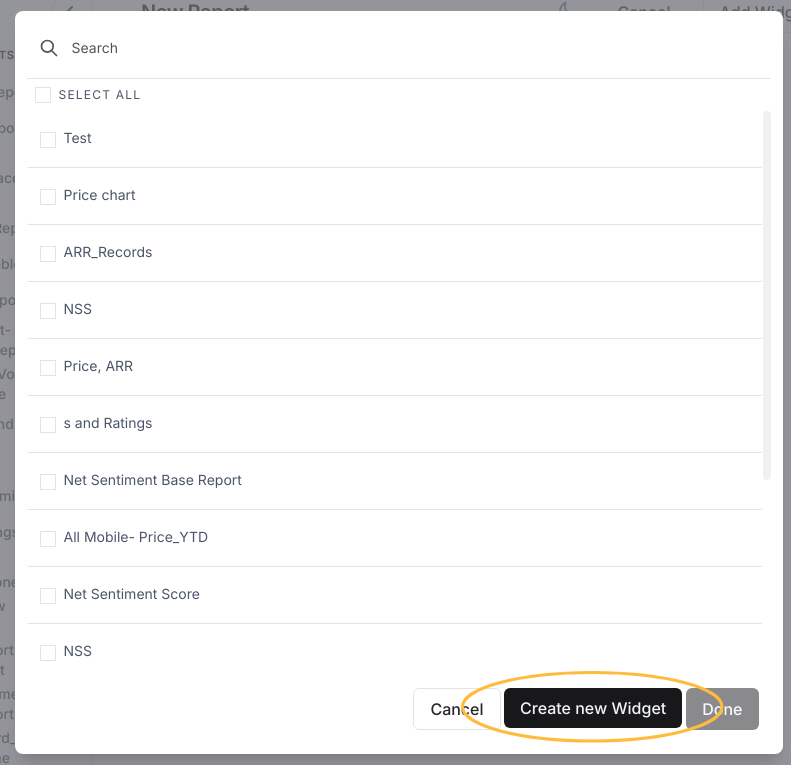This screenshot has width=791, height=765.
Task: Select the ARR_Records checkbox
Action: (x=48, y=254)
